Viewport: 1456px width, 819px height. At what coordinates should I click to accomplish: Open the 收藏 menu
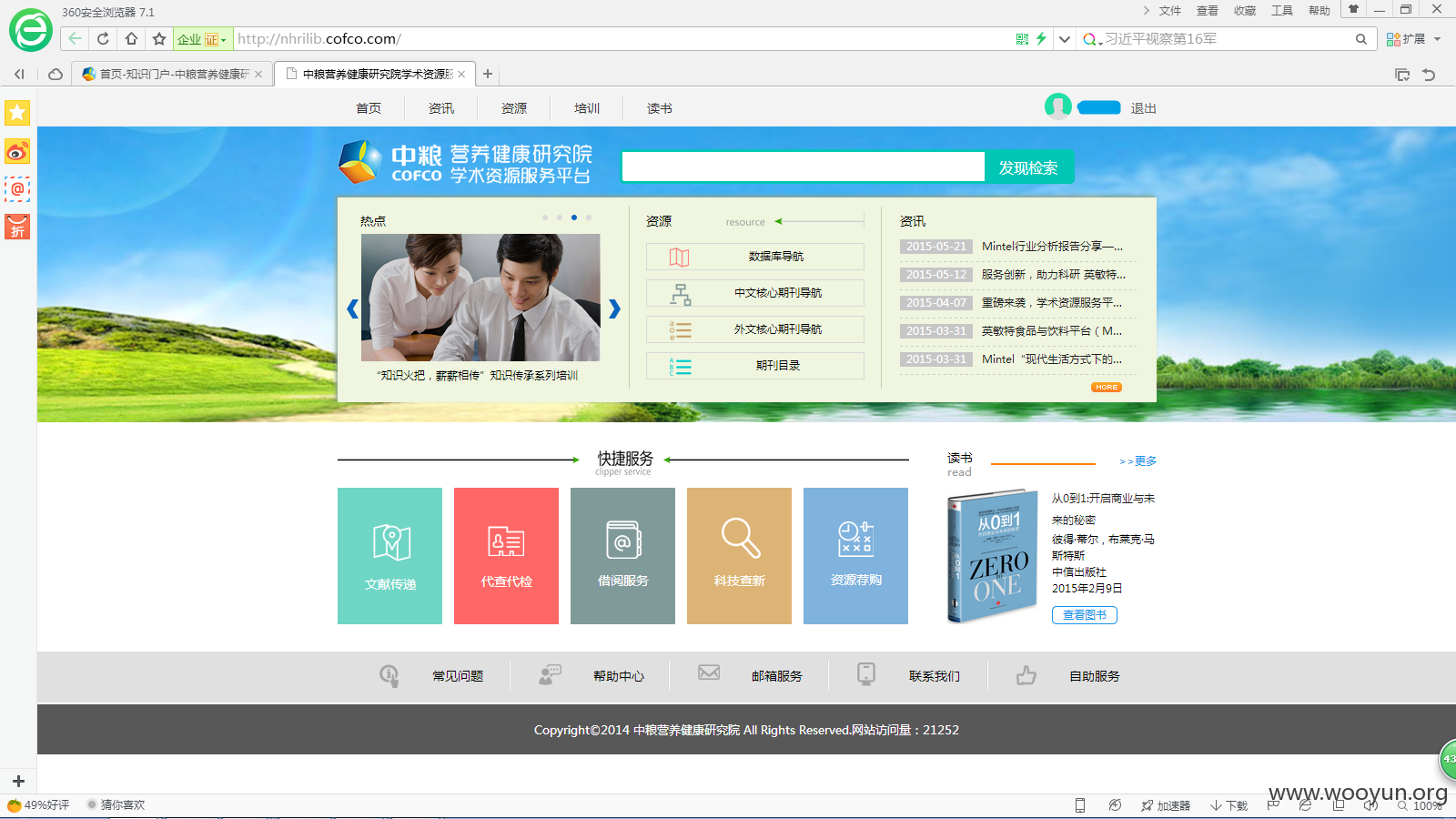(1244, 11)
